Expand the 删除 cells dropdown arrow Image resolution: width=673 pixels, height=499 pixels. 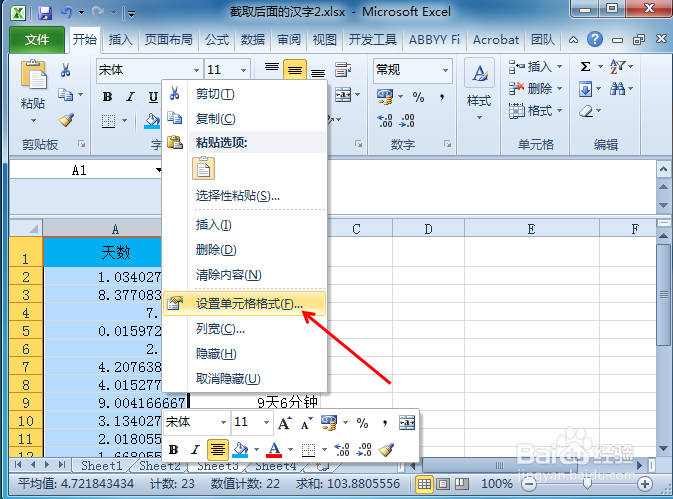pyautogui.click(x=559, y=89)
